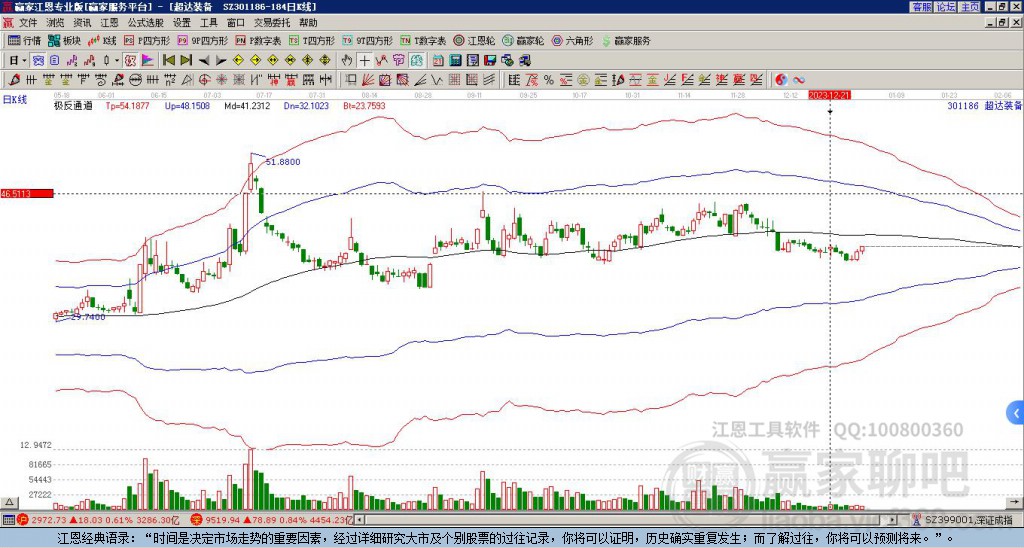Click the blue side-panel expand chevron
1024x548 pixels.
[x=1016, y=413]
